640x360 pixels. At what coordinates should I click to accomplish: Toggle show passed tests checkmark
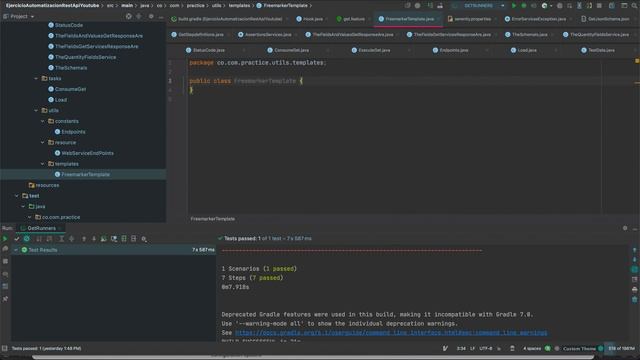pyautogui.click(x=17, y=239)
